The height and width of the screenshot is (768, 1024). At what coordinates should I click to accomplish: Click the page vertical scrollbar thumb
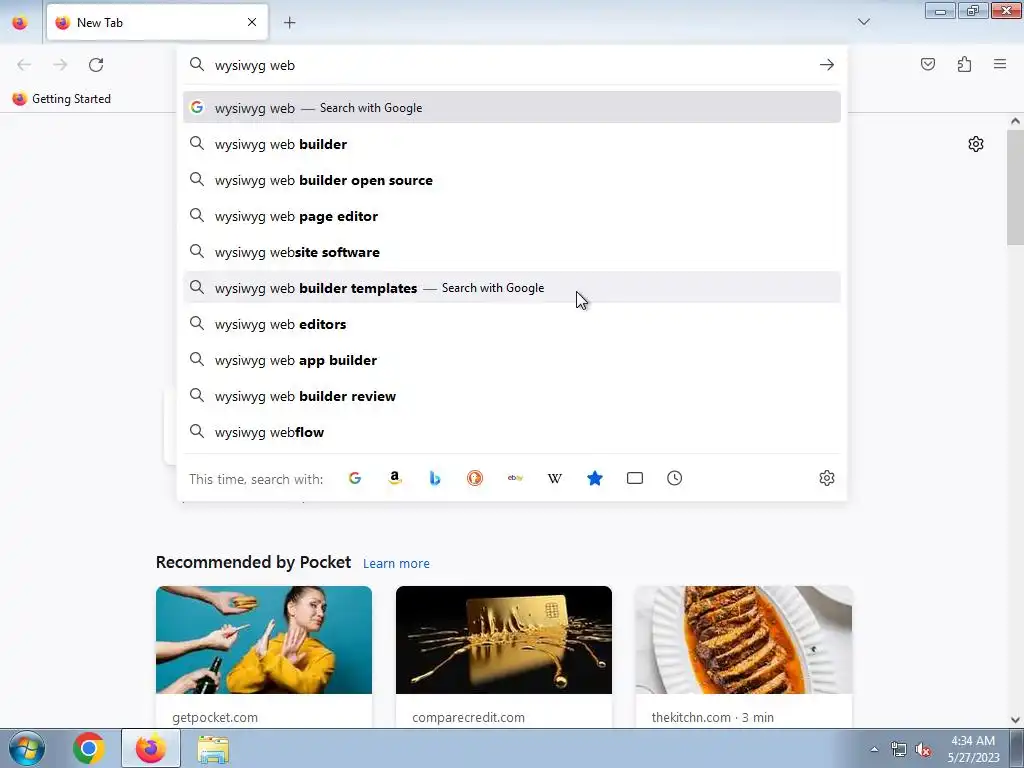(x=1015, y=187)
